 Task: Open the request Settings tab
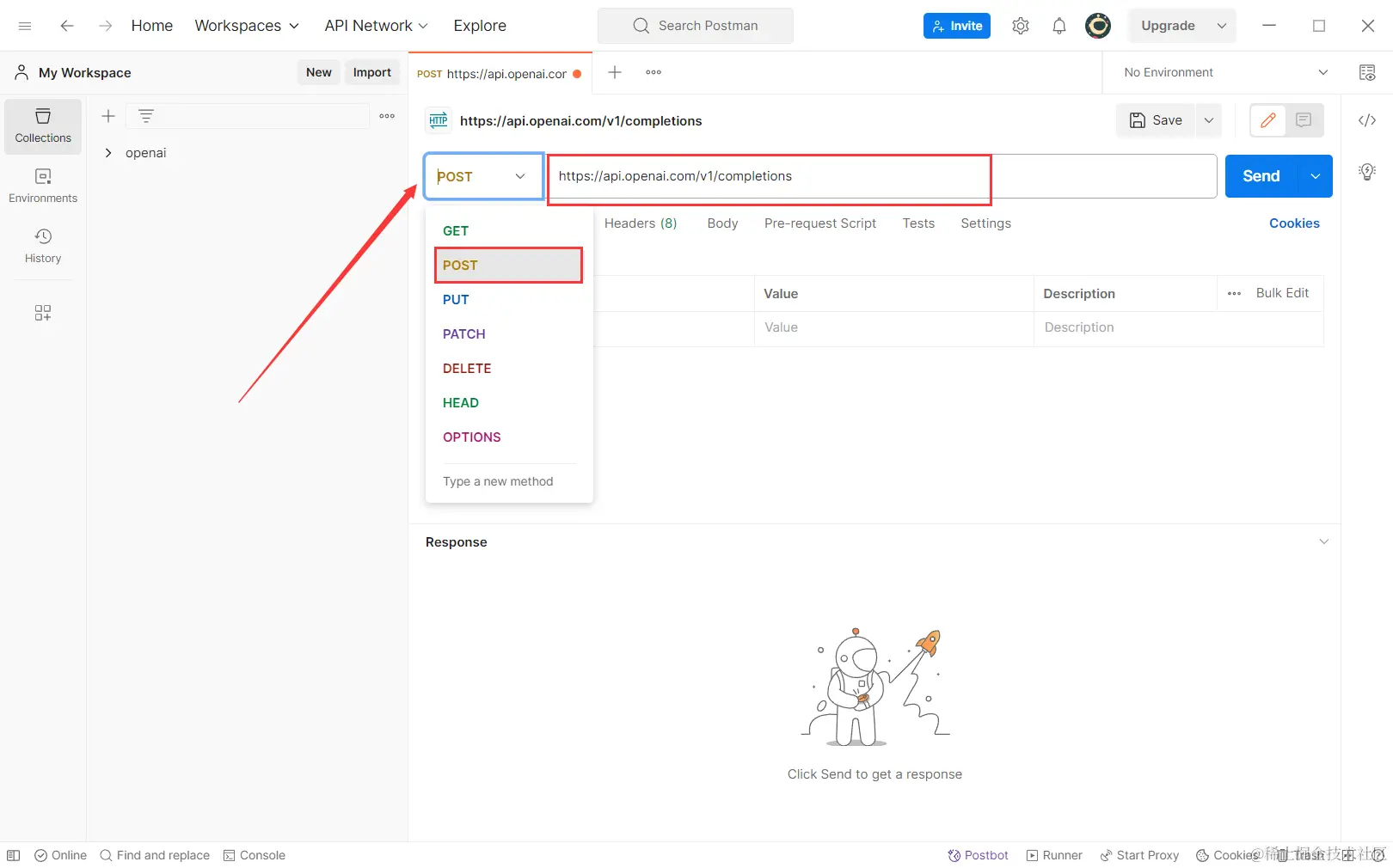[x=985, y=223]
